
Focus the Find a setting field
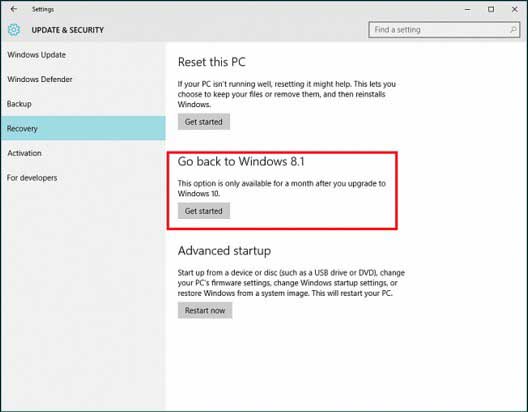[444, 30]
